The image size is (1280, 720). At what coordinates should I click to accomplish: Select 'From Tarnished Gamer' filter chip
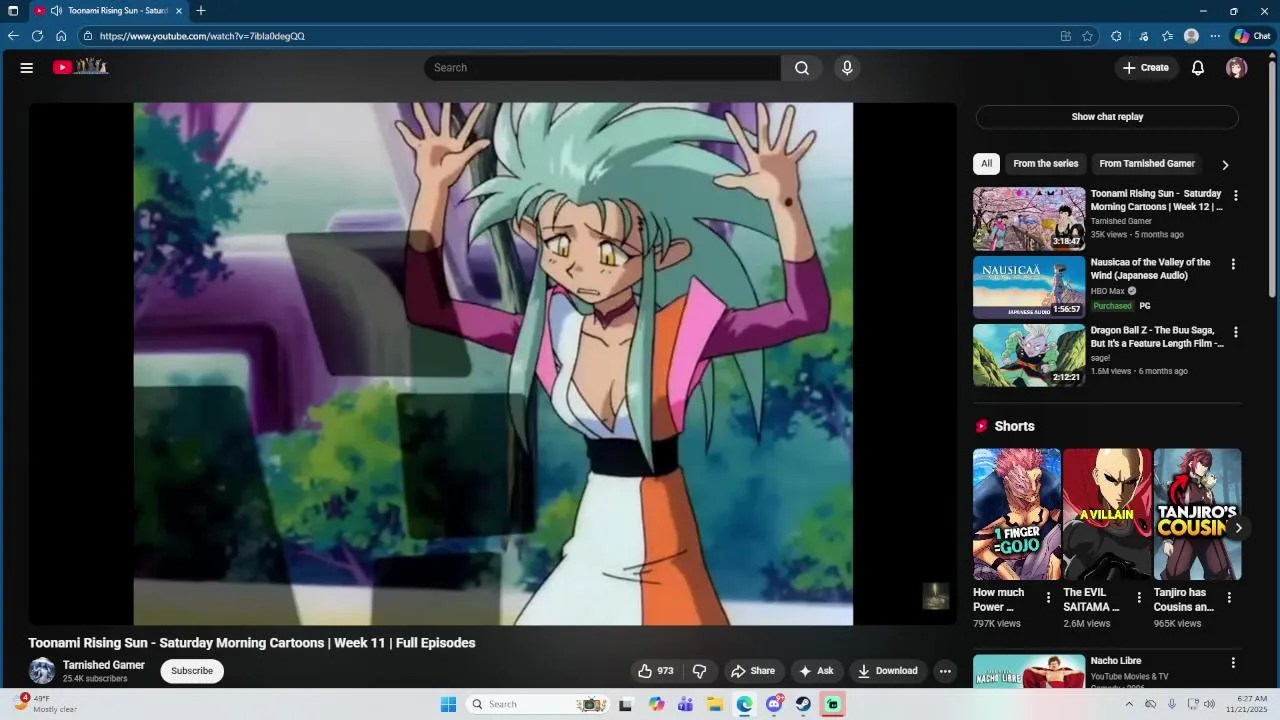[1147, 164]
